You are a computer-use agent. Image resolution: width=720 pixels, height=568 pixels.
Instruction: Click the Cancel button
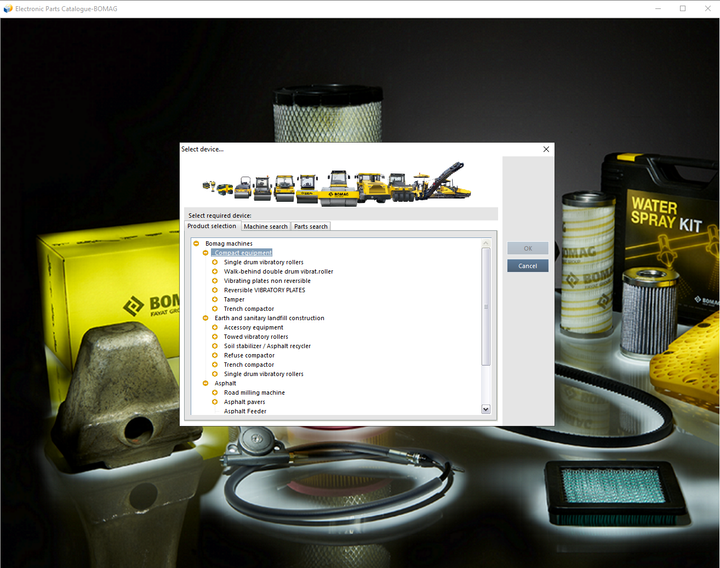point(528,266)
